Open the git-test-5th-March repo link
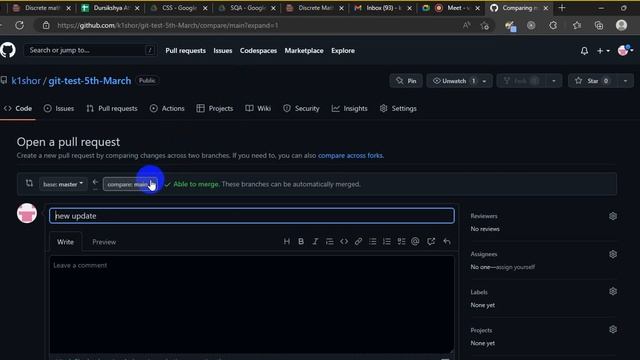Viewport: 640px width, 360px height. (90, 80)
